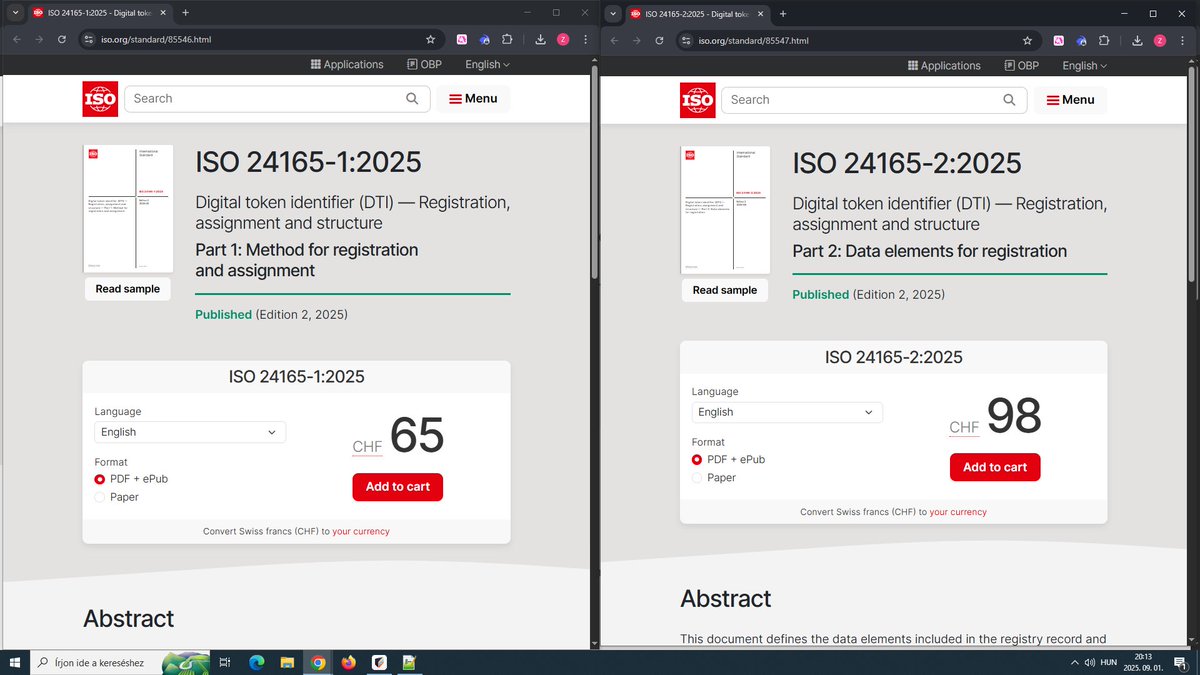1200x675 pixels.
Task: Expand the English site language menu, right page
Action: 1084,65
